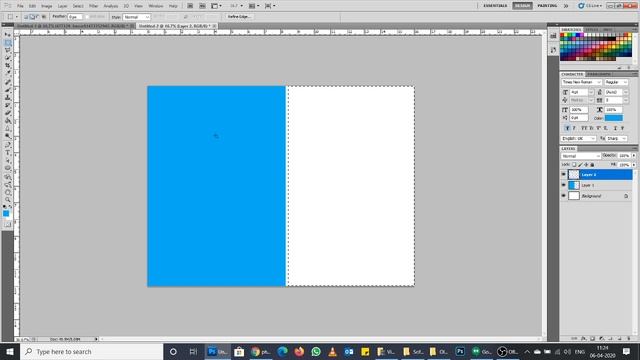Click the Intersect with selection mode button

44,17
